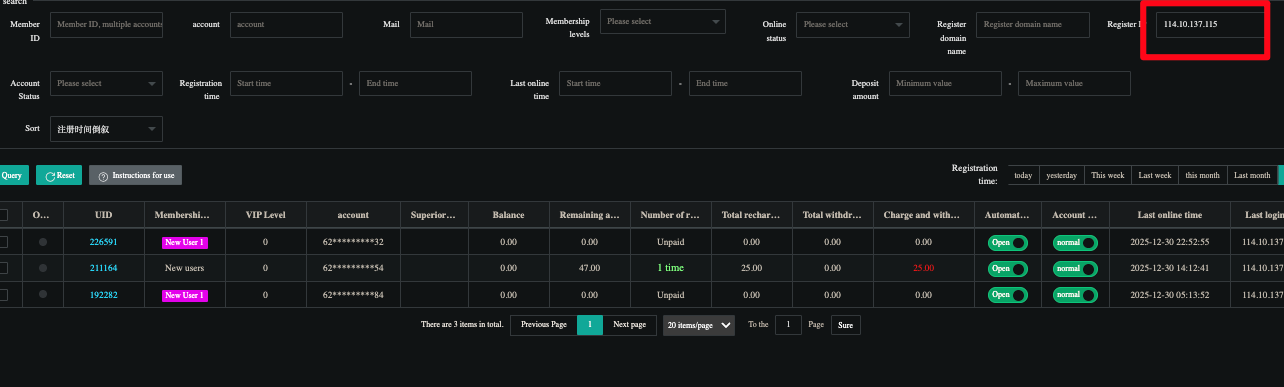Focus the Mail input field
The image size is (1284, 387).
(x=466, y=24)
